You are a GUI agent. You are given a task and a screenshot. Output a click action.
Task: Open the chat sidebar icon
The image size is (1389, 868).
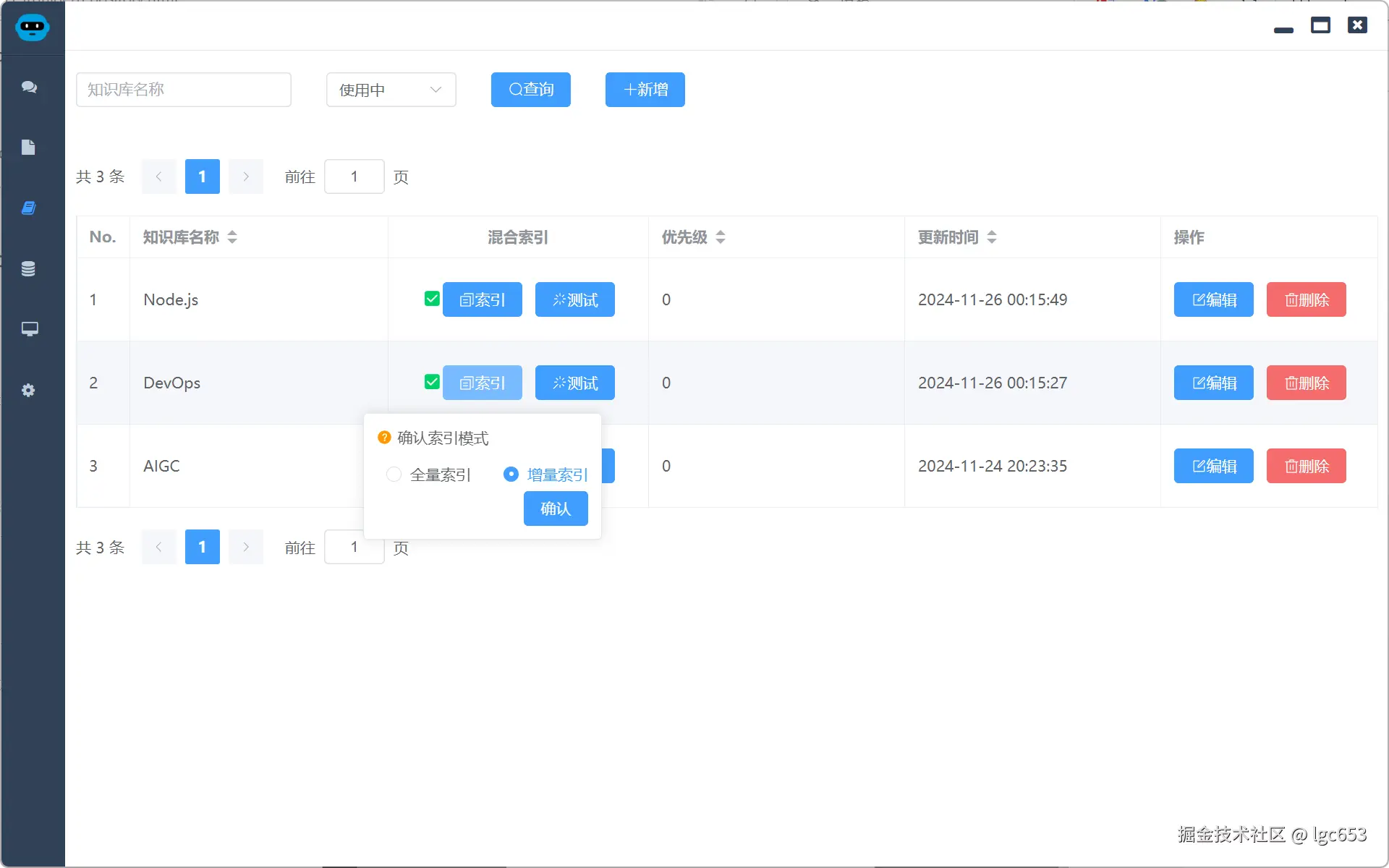pyautogui.click(x=29, y=87)
